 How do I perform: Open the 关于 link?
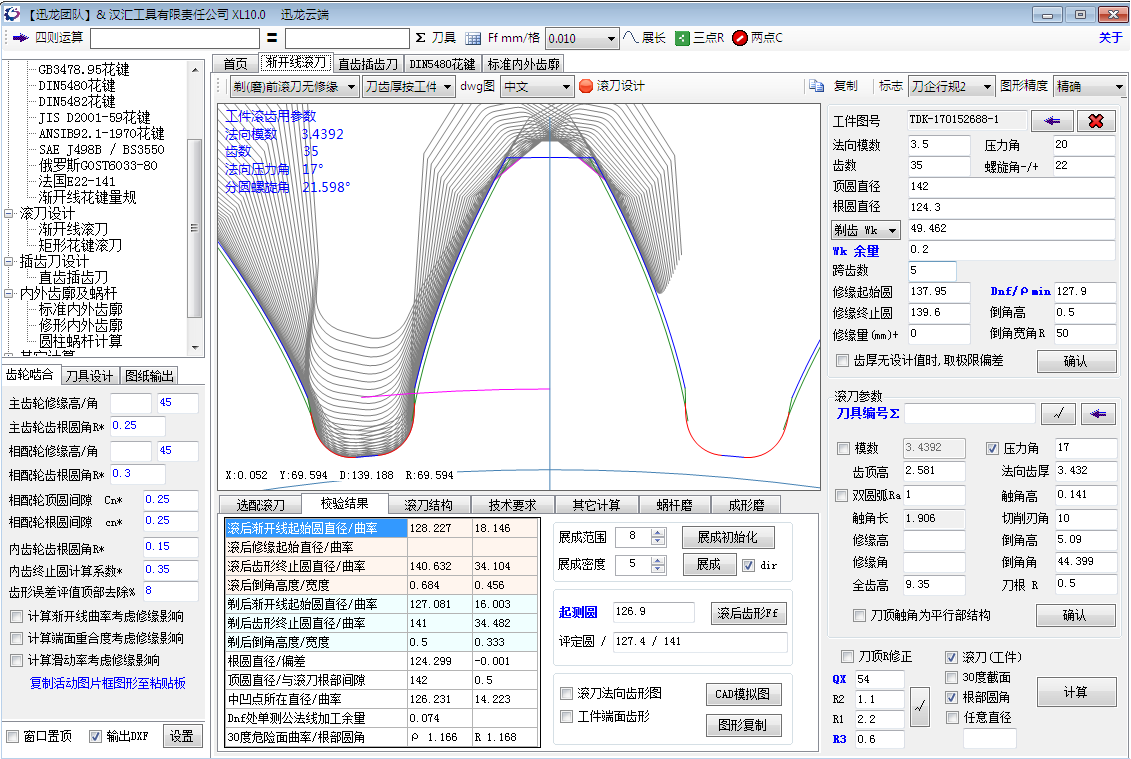[1110, 38]
